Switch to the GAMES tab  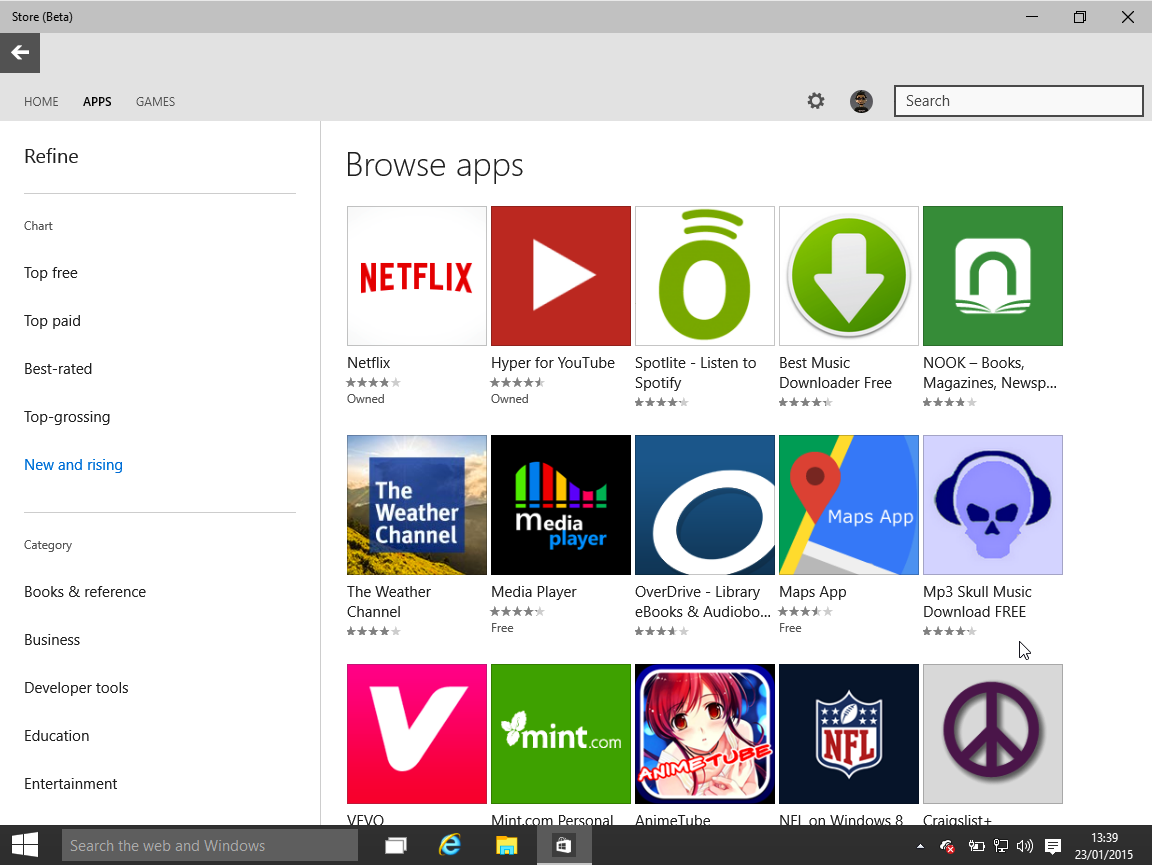coord(155,101)
